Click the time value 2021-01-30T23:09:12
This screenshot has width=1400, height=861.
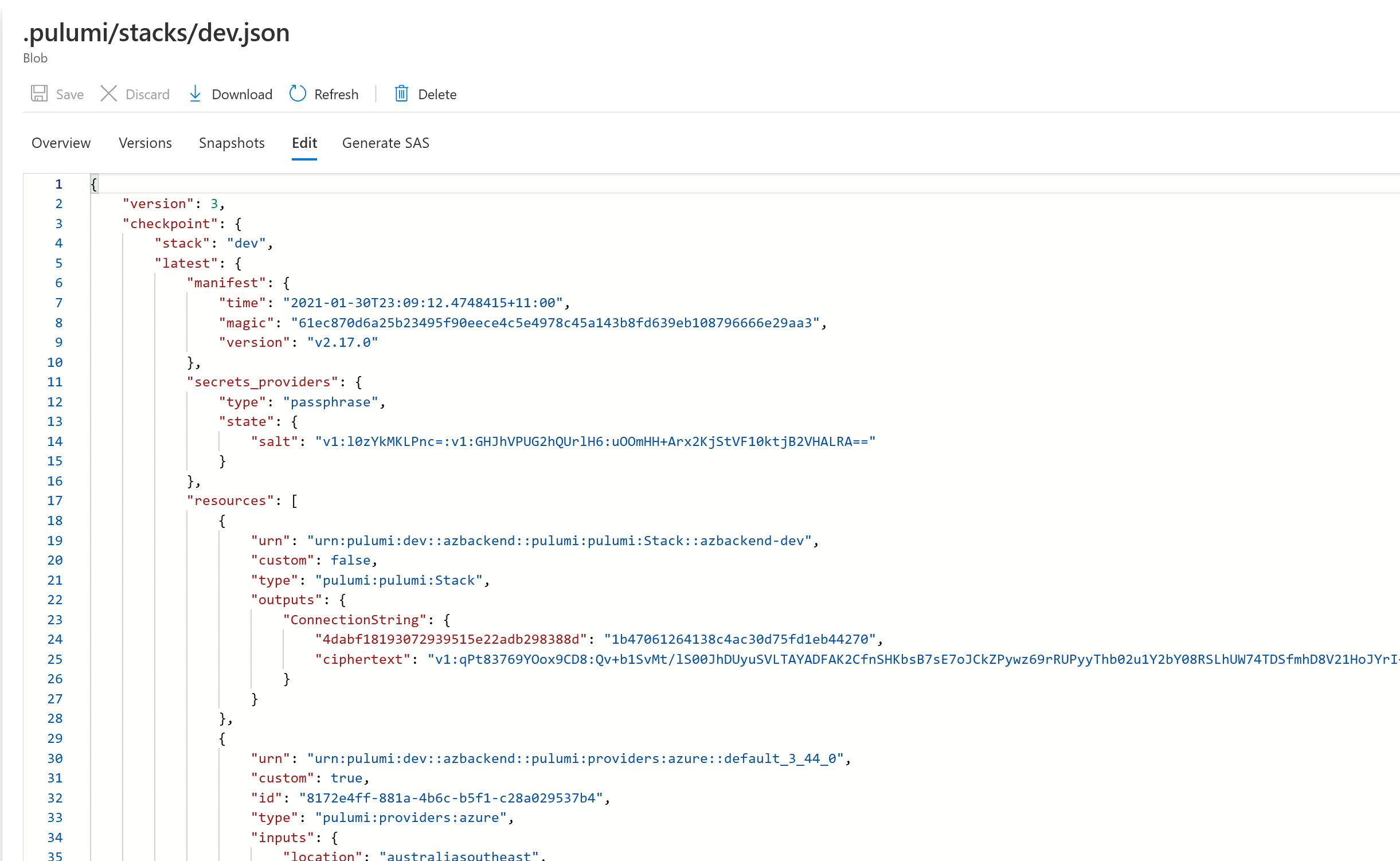(423, 303)
